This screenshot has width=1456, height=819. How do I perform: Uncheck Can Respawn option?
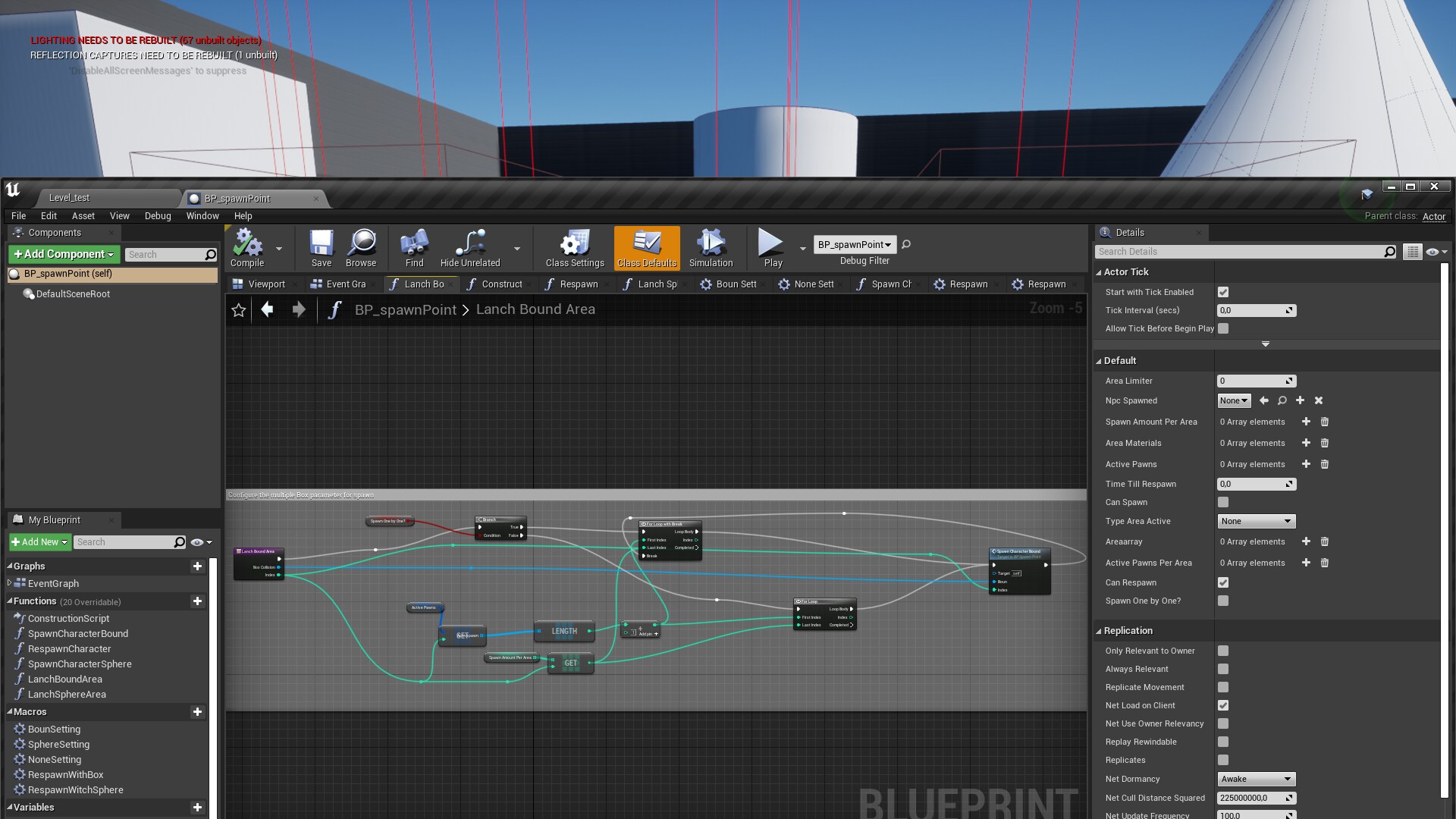point(1222,582)
